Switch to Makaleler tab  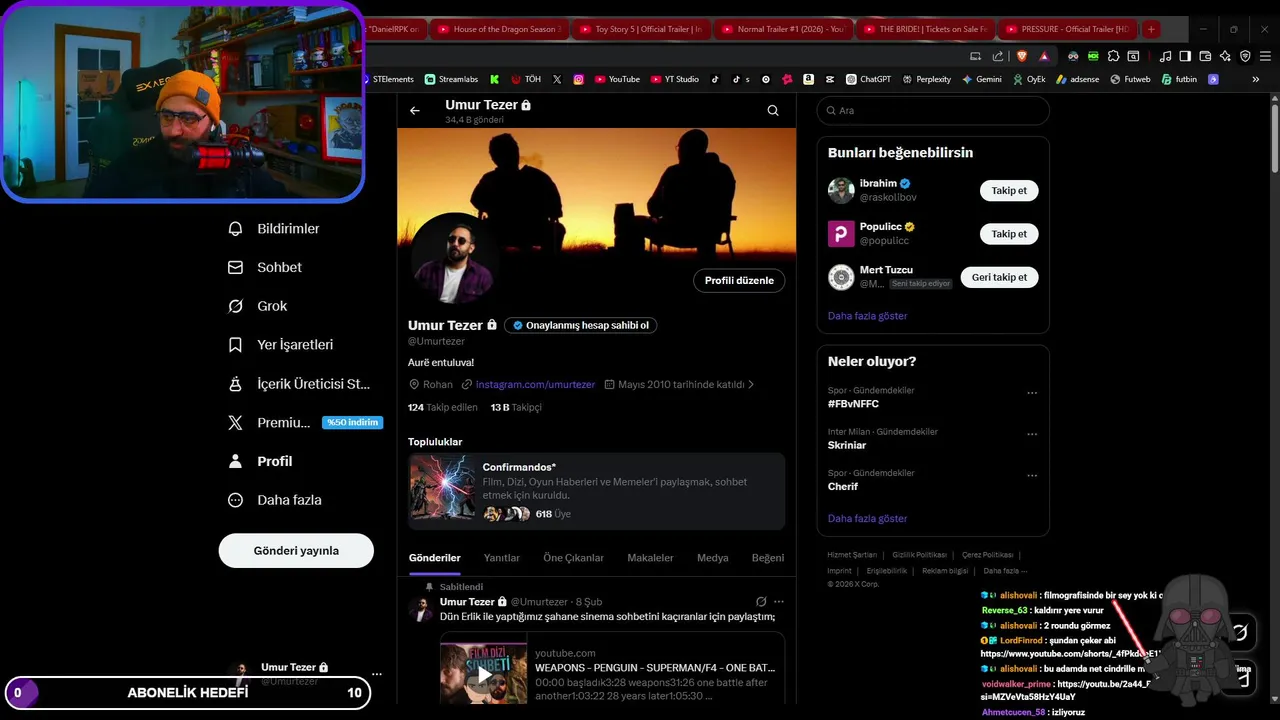tap(650, 558)
